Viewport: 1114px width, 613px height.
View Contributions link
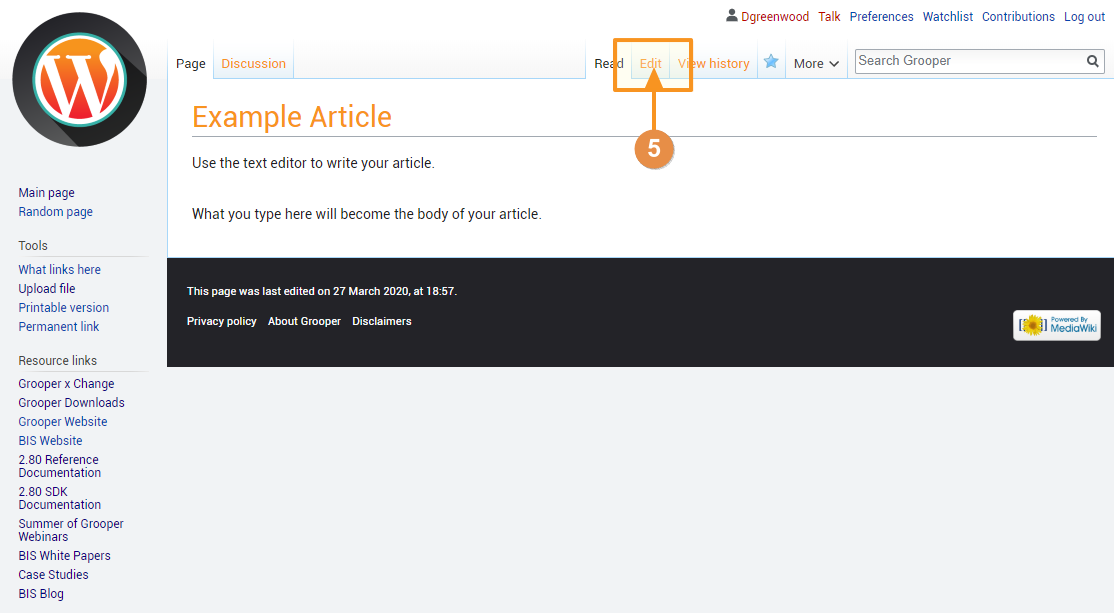click(x=1018, y=16)
